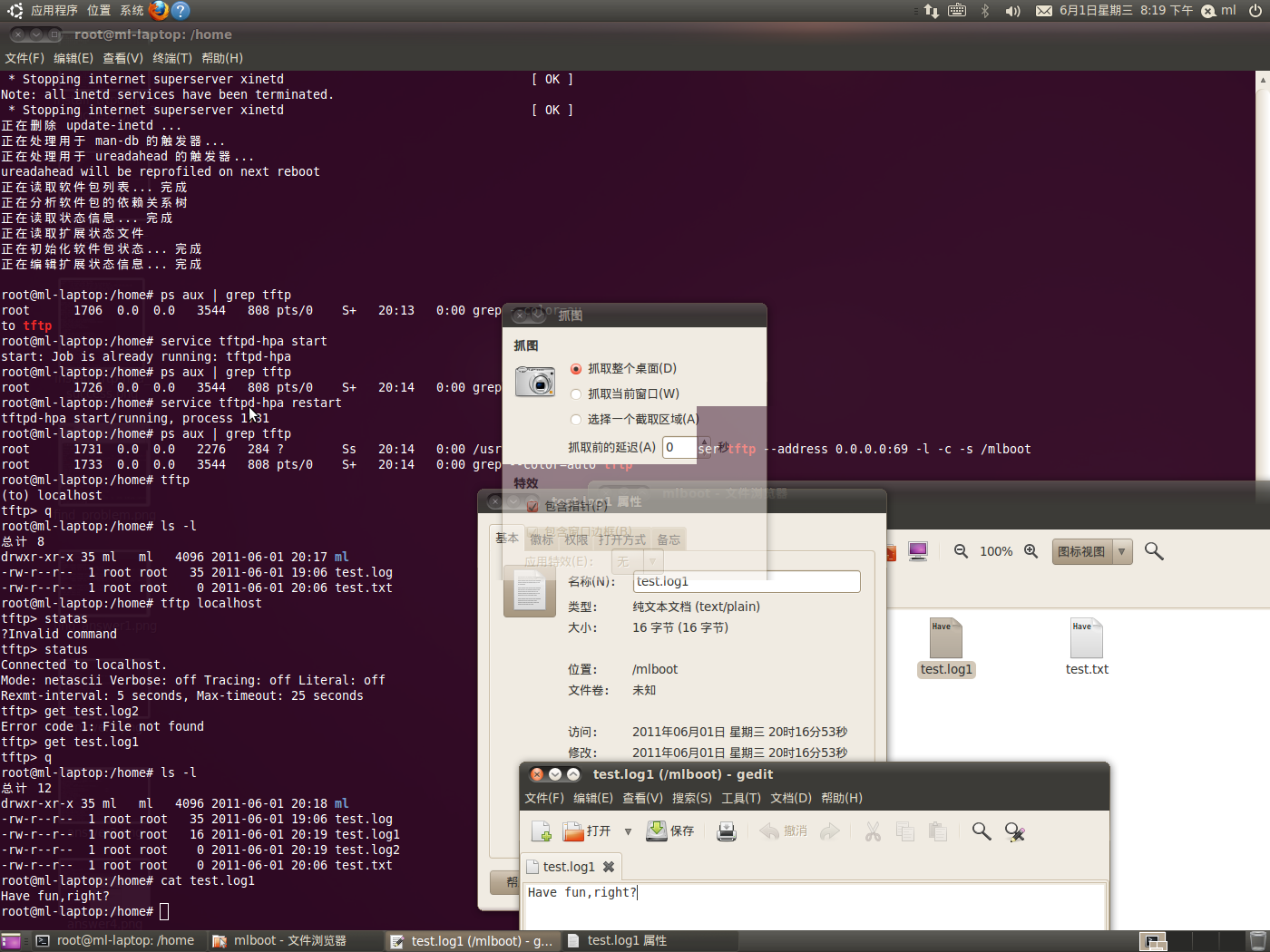
Task: Print the document from gedit toolbar
Action: 727,831
